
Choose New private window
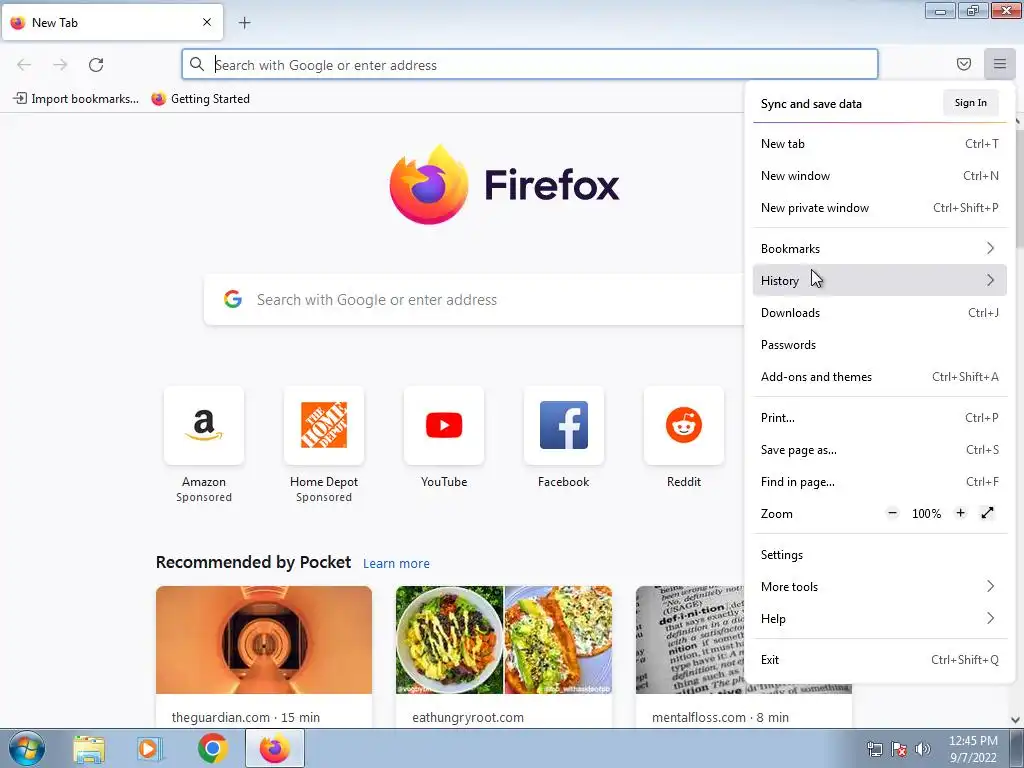click(880, 208)
